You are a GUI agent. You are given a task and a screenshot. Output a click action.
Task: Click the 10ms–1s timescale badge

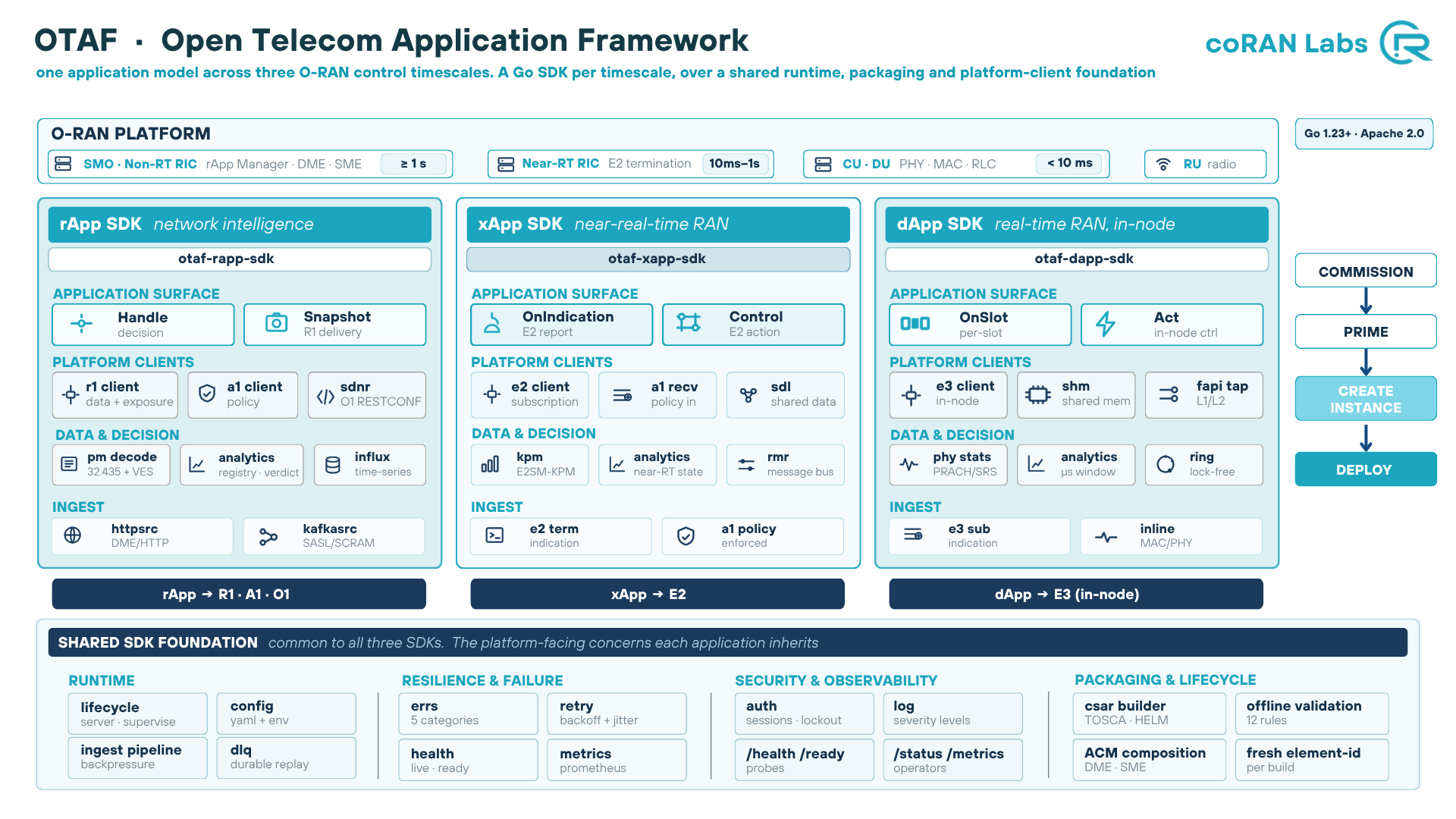(x=736, y=164)
